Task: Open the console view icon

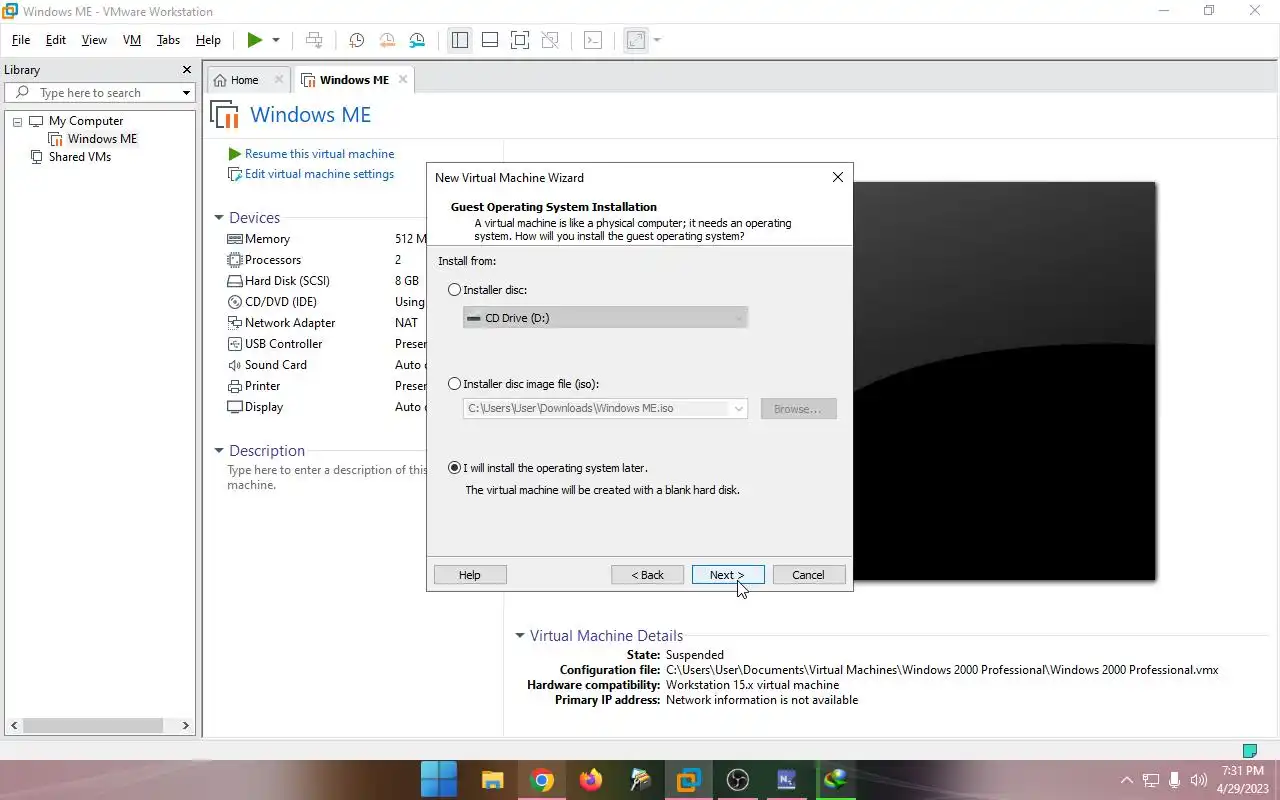Action: click(593, 40)
